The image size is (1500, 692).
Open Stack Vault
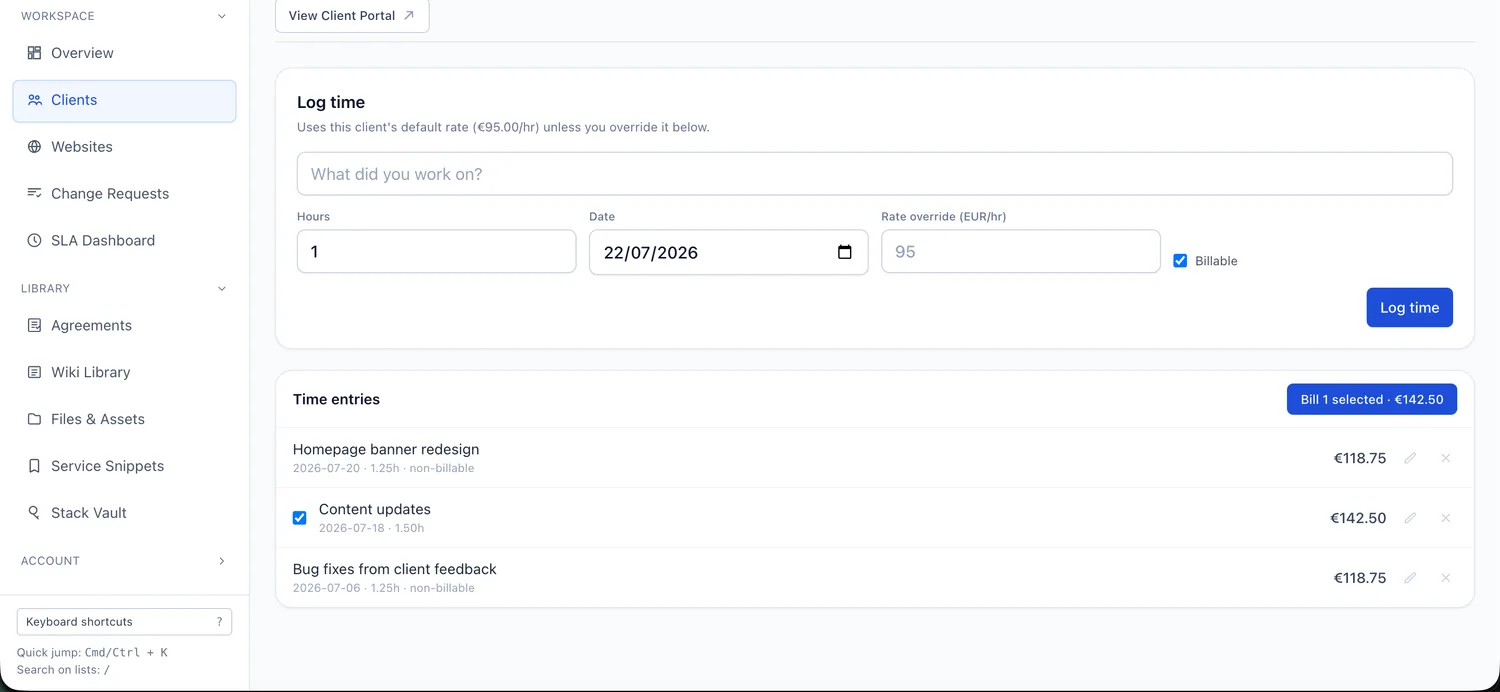[x=124, y=512]
